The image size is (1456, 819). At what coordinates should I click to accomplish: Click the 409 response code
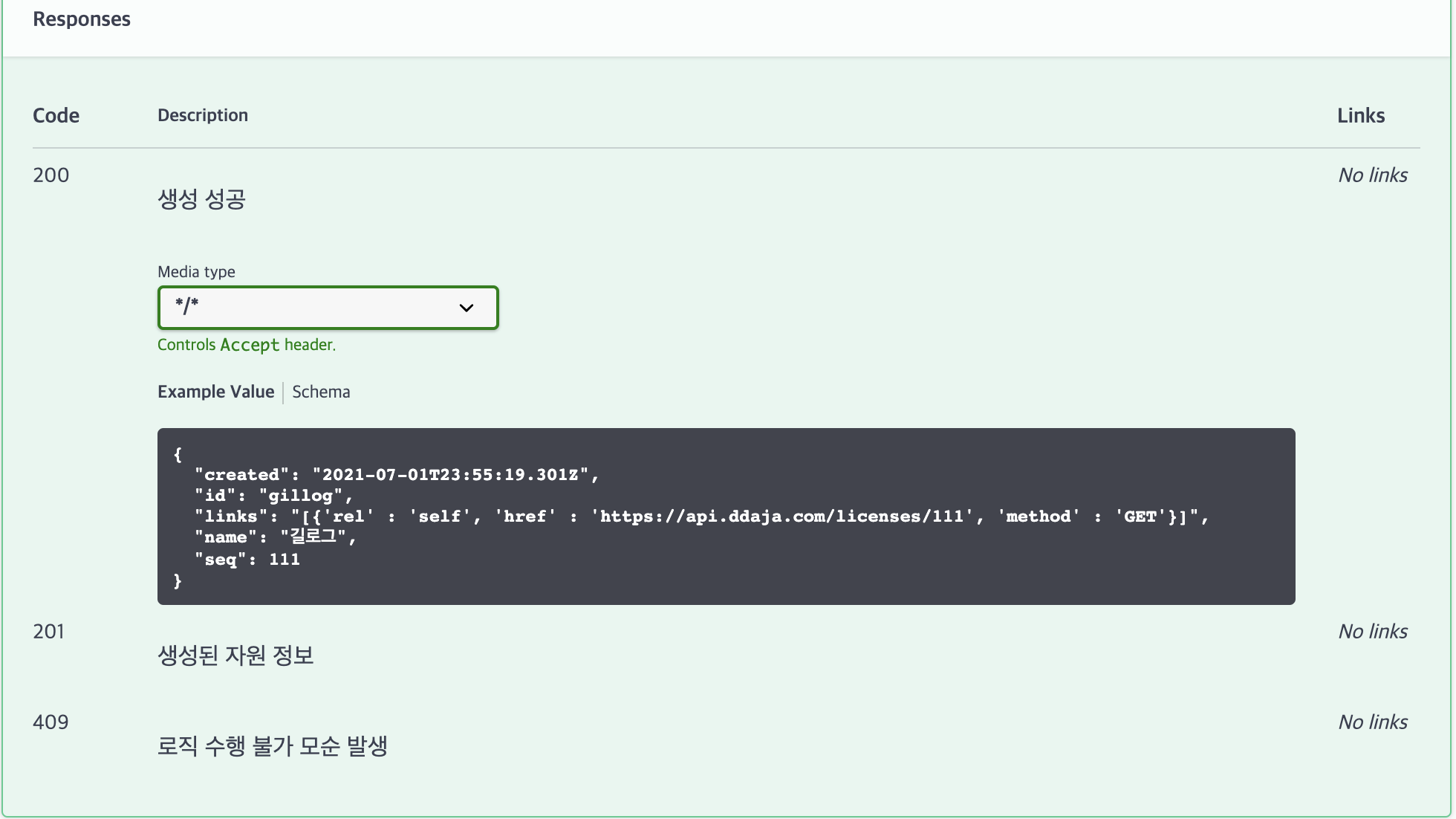coord(50,722)
